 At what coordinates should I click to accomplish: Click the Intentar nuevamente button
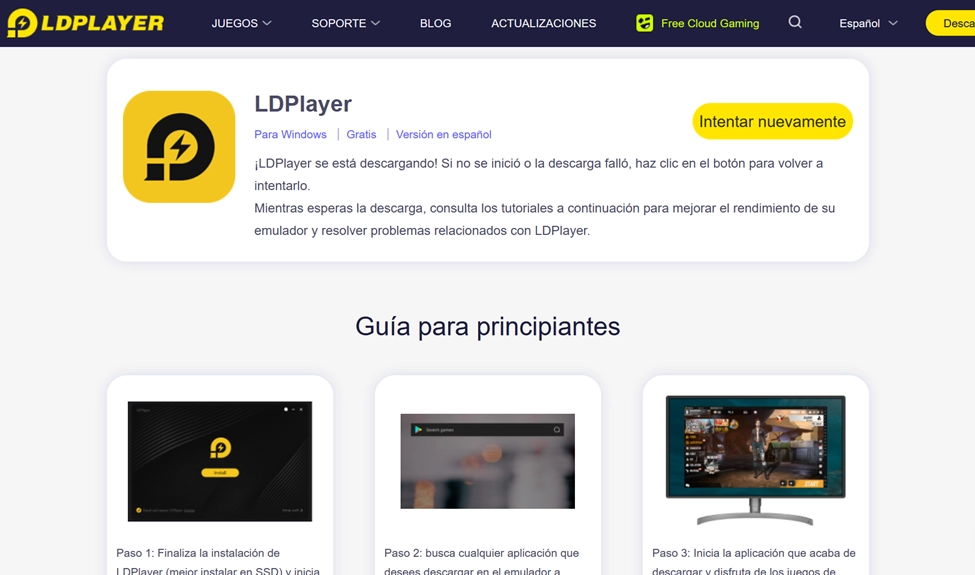click(x=772, y=121)
